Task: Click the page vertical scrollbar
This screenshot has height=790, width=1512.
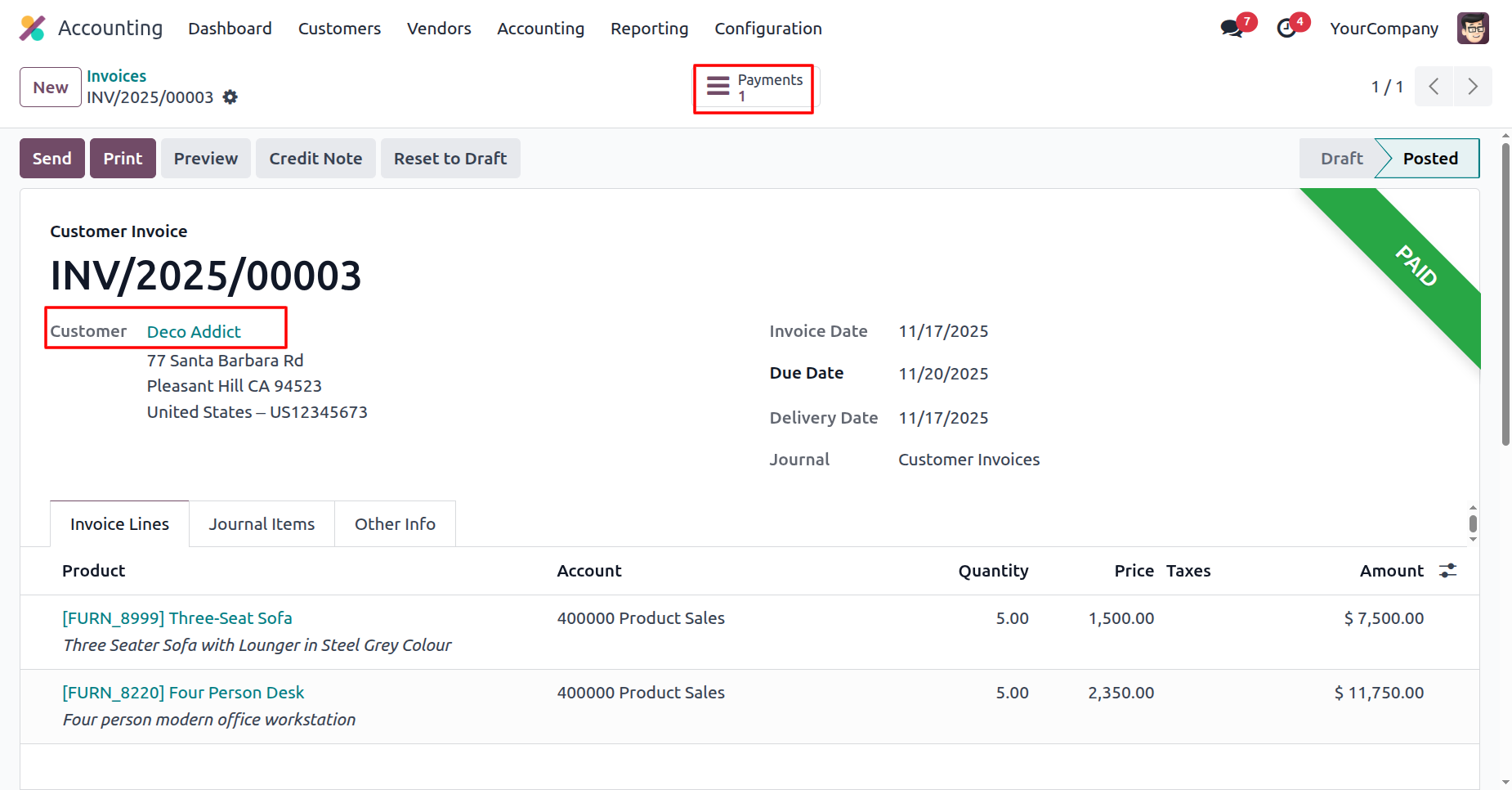Action: [1505, 294]
